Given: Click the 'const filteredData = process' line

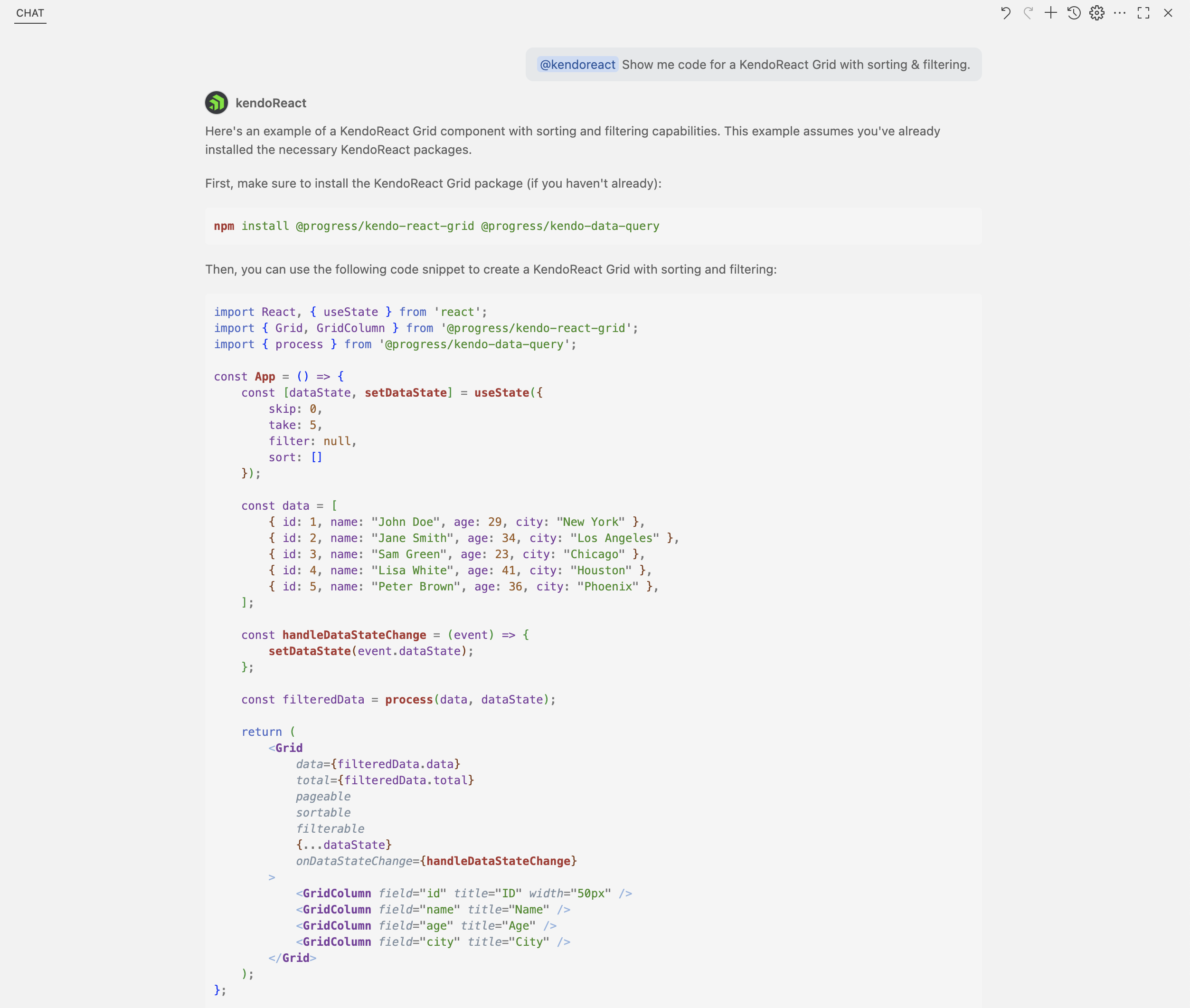Looking at the screenshot, I should [x=398, y=699].
